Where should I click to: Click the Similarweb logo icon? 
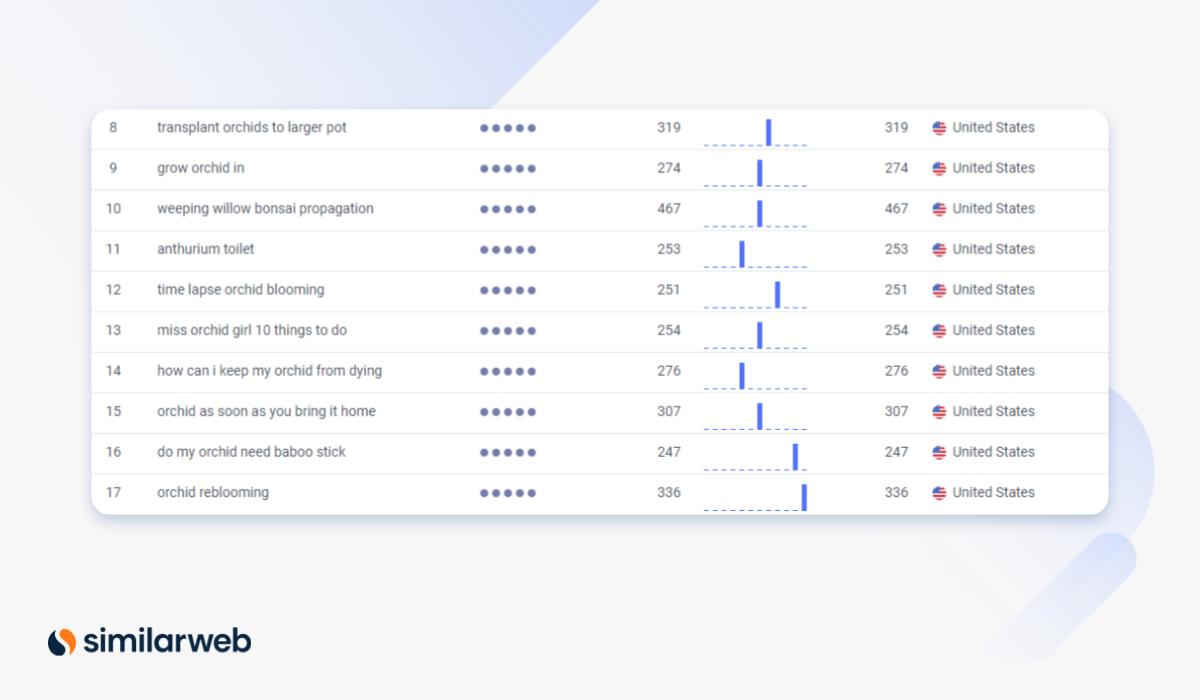[x=62, y=641]
